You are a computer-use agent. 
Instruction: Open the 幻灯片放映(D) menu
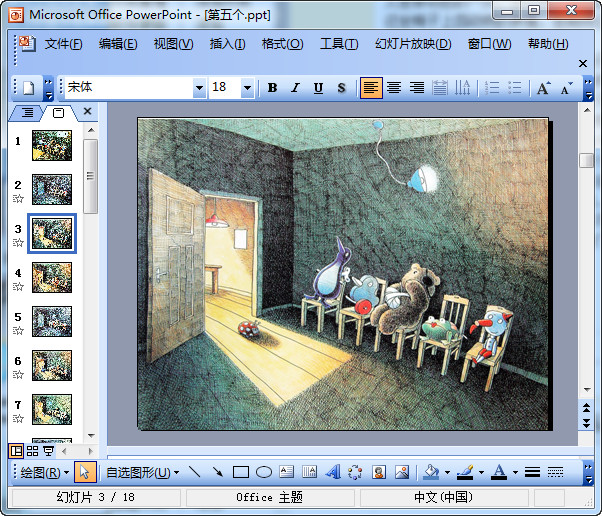pyautogui.click(x=413, y=44)
